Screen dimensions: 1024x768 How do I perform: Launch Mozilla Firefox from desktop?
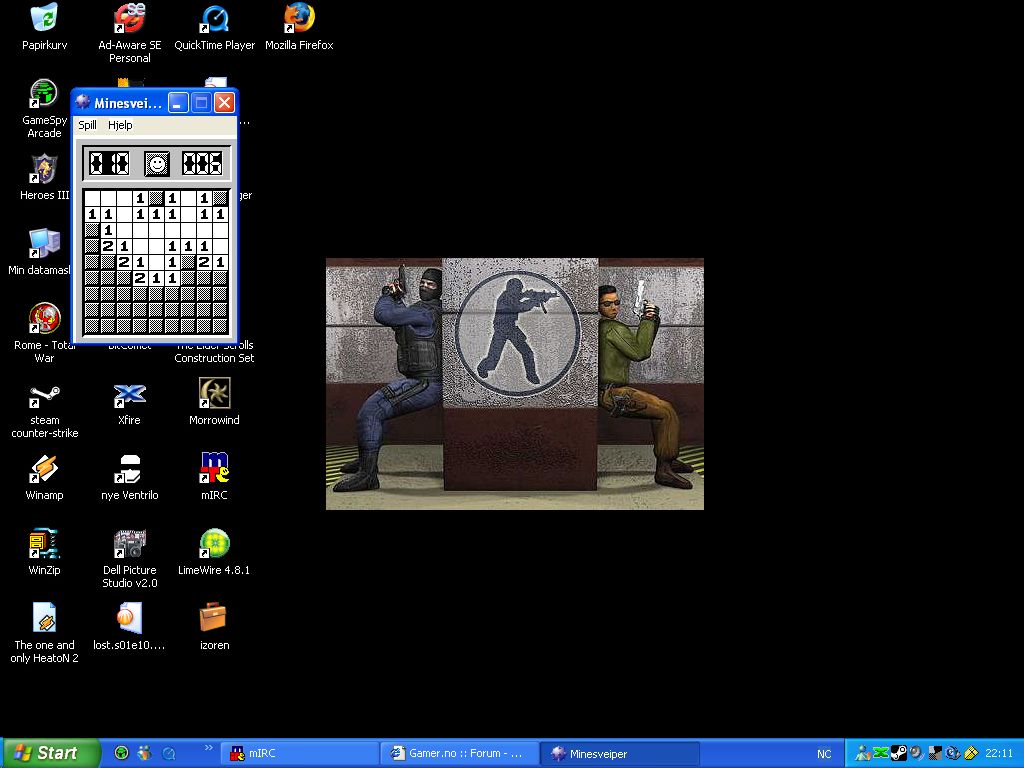(299, 27)
